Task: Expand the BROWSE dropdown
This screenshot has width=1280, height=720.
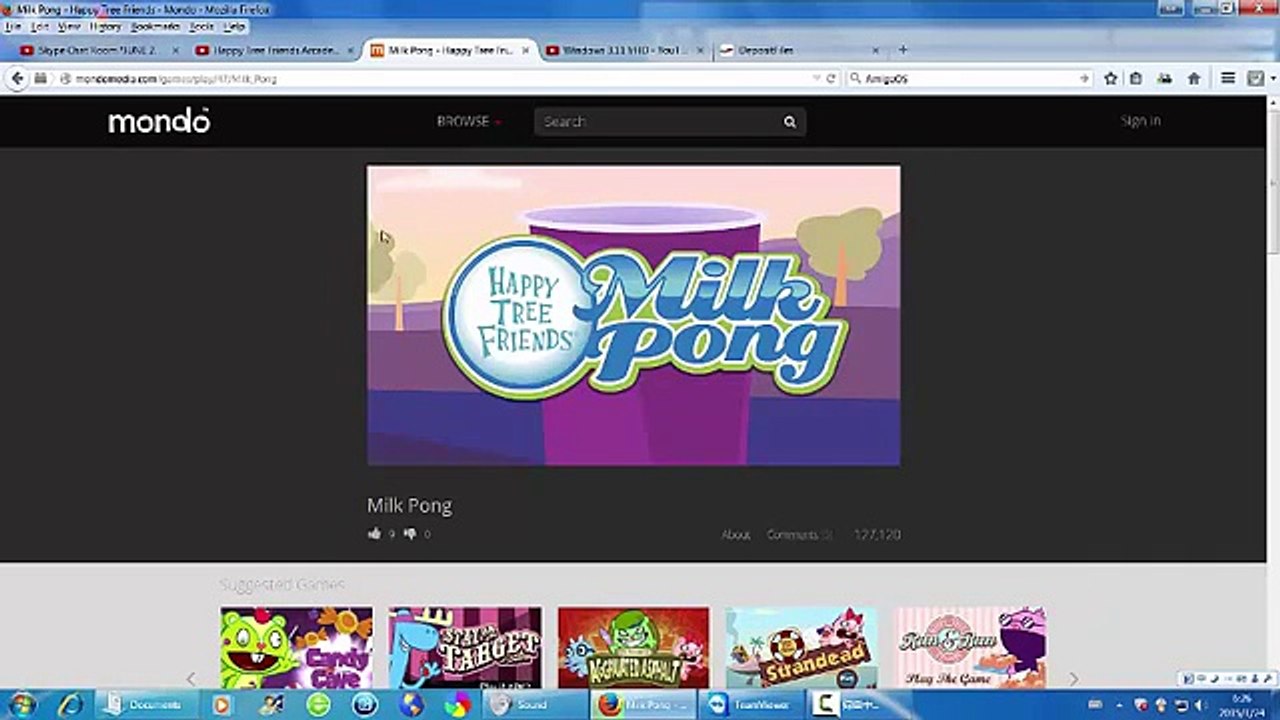Action: [x=469, y=121]
